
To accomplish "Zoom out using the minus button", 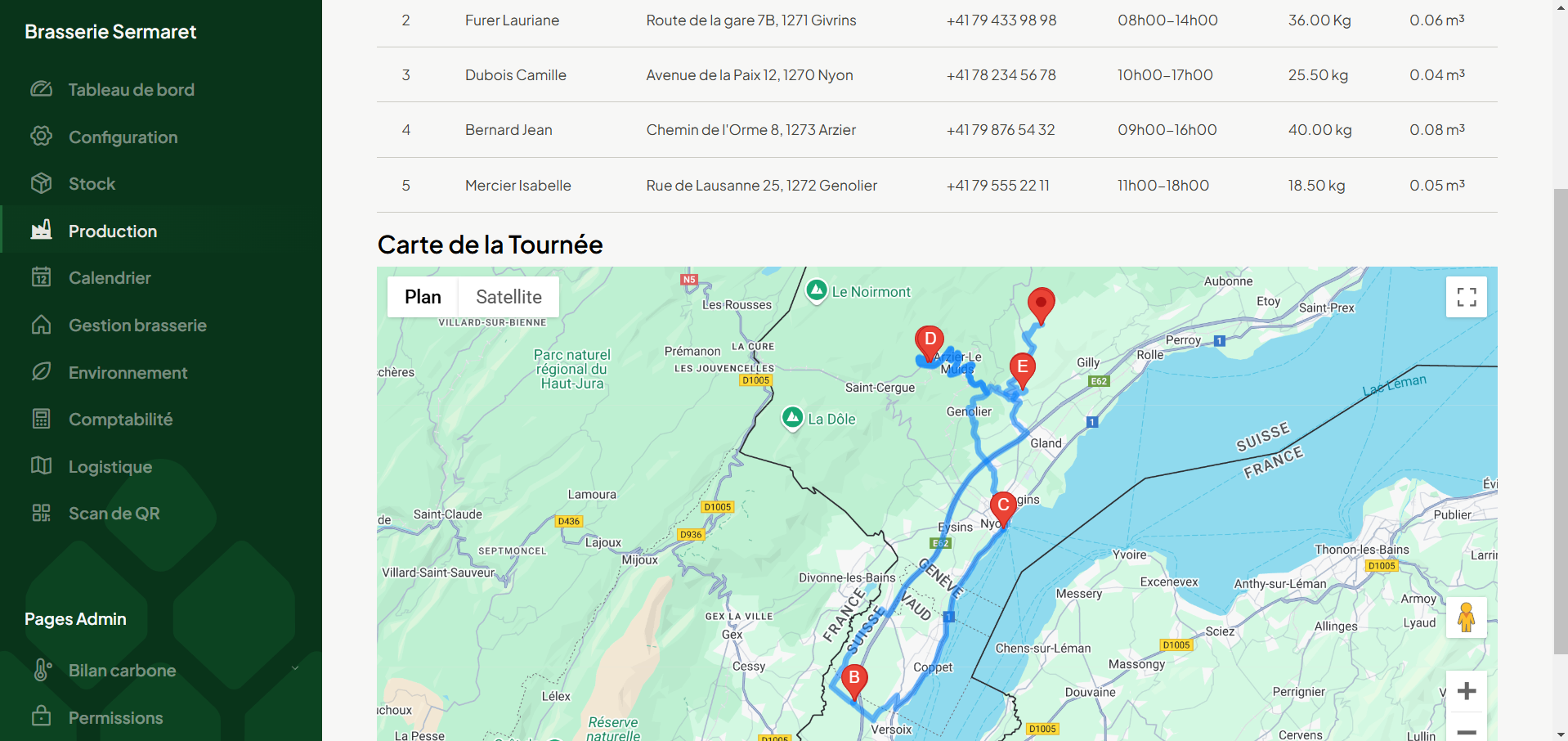I will (x=1466, y=731).
